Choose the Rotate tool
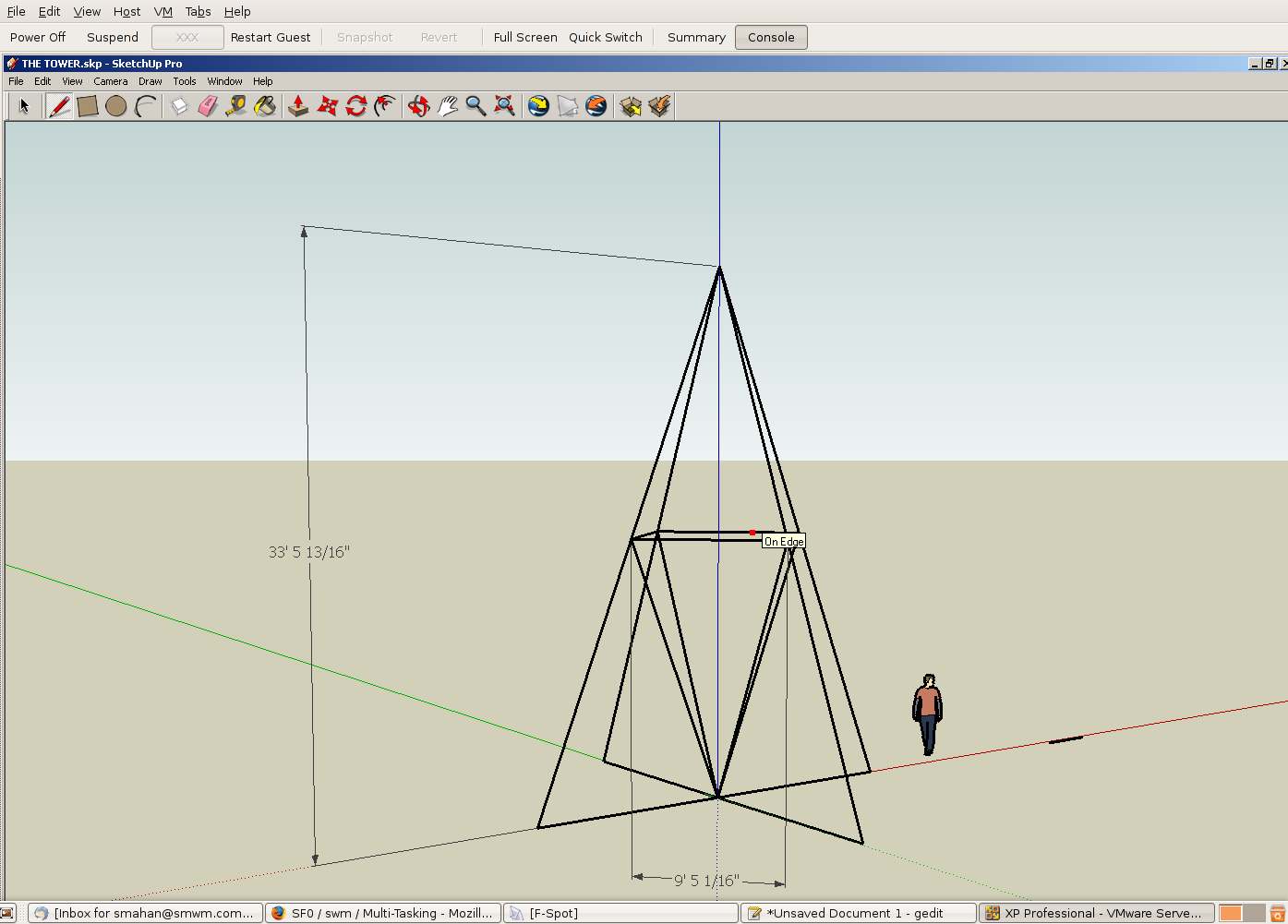Screen dimensions: 1288x924 coord(356,106)
